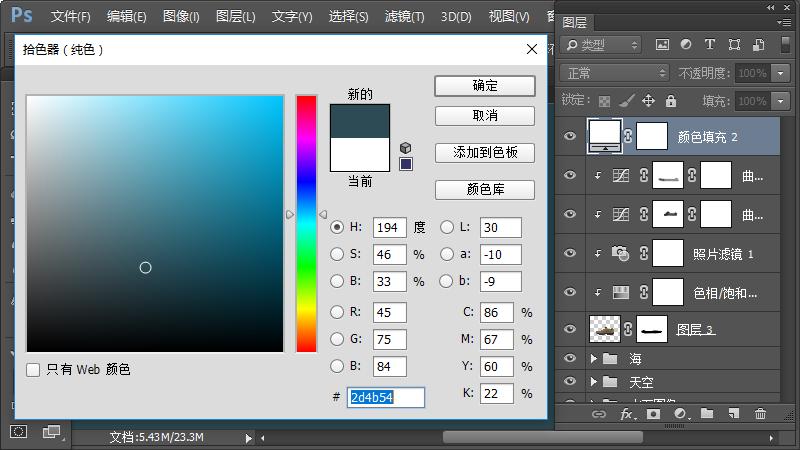Screen dimensions: 800x450
Task: Click the type layer filter icon
Action: tap(710, 45)
